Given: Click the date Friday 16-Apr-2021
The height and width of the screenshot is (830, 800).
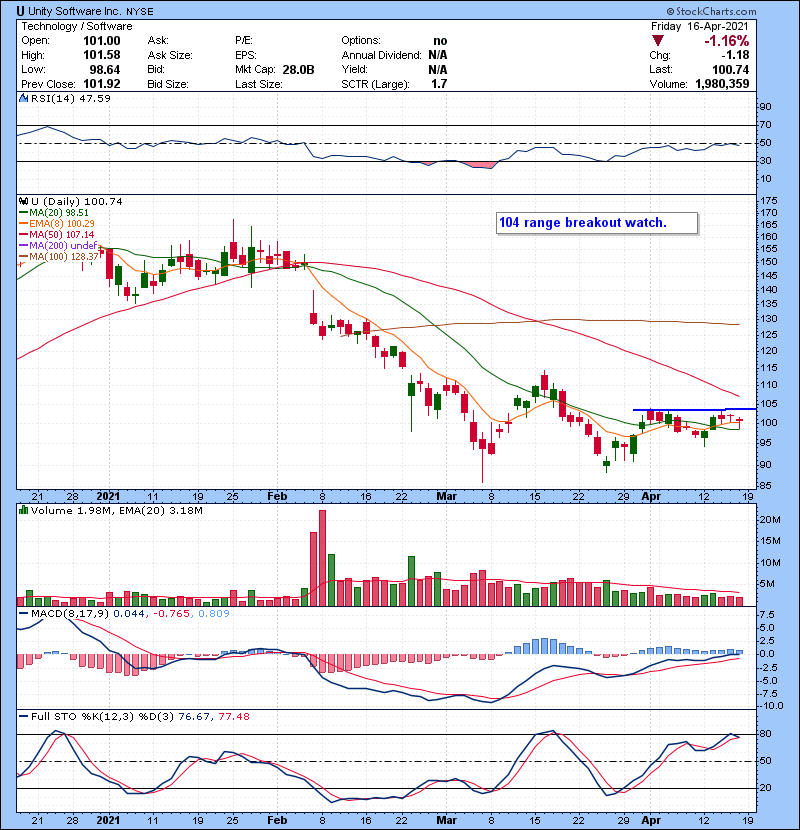Looking at the screenshot, I should tap(699, 26).
